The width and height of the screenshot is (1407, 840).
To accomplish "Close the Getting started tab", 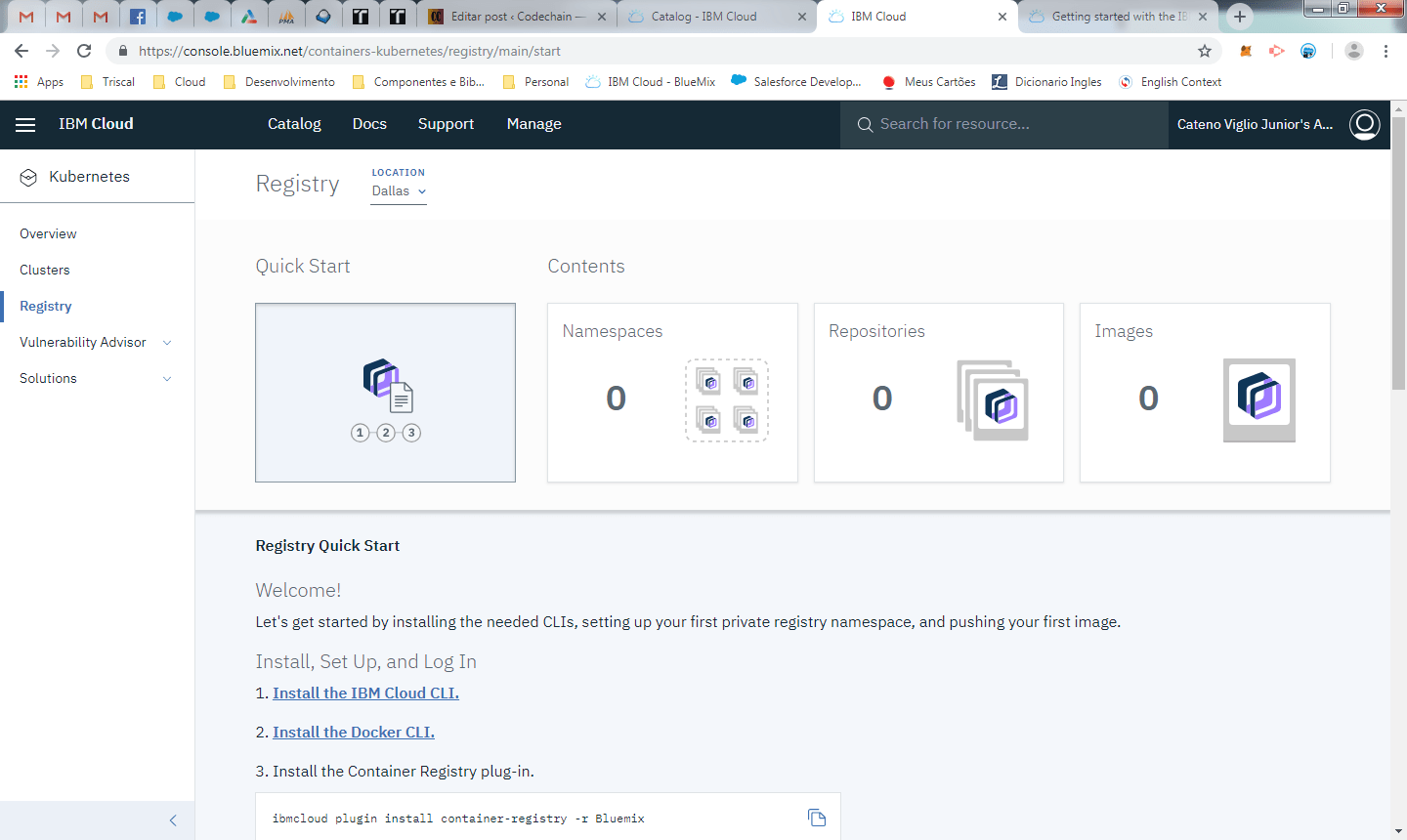I will (1203, 17).
